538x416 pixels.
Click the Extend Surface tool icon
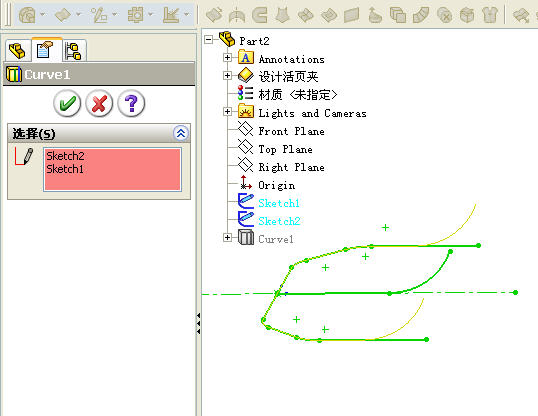(421, 15)
